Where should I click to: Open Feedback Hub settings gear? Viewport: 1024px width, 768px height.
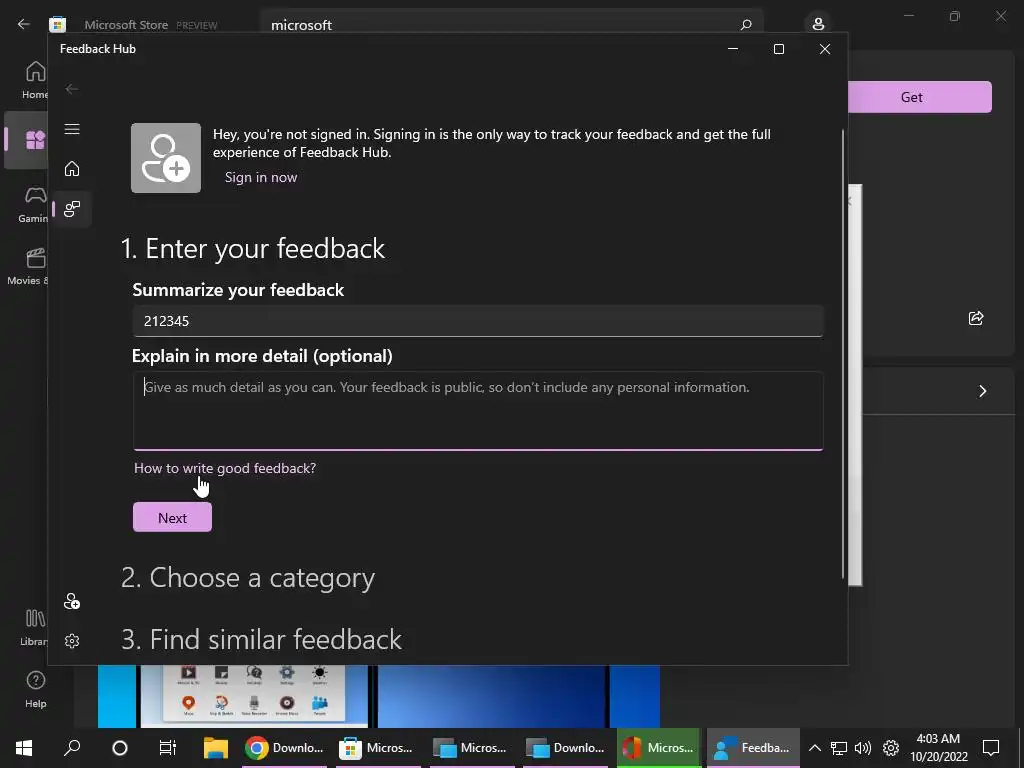tap(72, 641)
